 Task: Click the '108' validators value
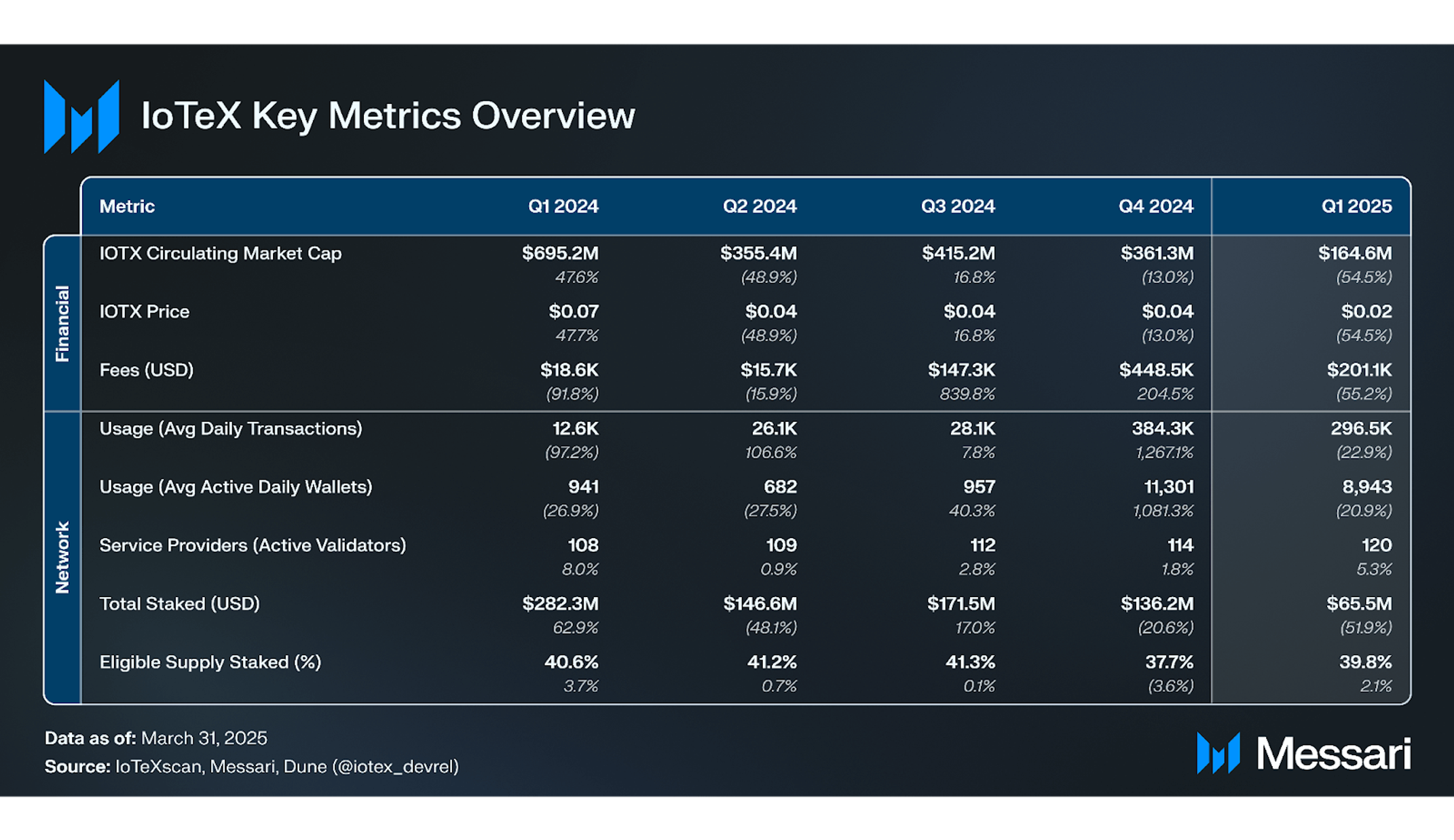583,546
